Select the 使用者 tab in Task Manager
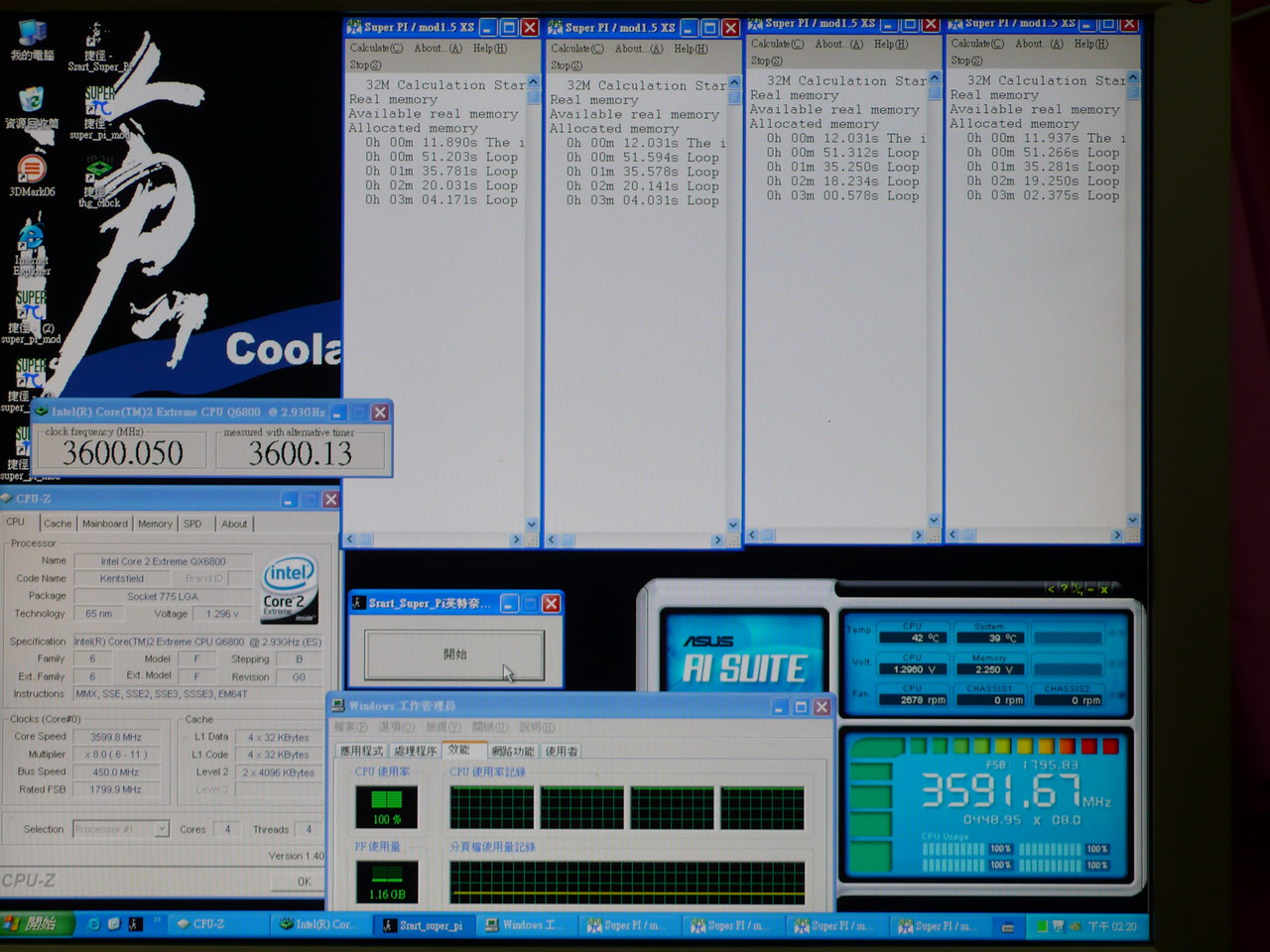Image resolution: width=1270 pixels, height=952 pixels. 562,751
